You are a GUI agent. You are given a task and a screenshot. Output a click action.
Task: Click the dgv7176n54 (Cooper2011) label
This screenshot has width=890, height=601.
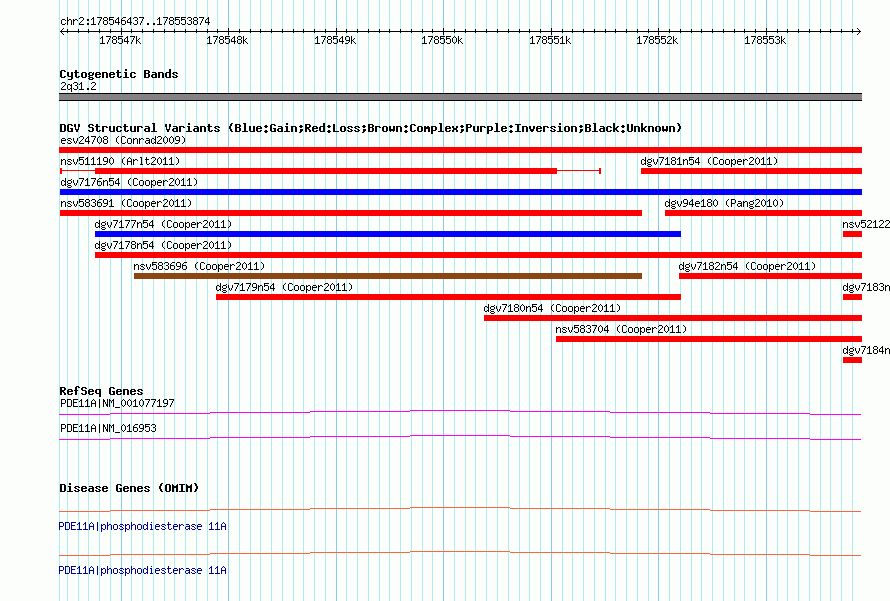[x=129, y=182]
